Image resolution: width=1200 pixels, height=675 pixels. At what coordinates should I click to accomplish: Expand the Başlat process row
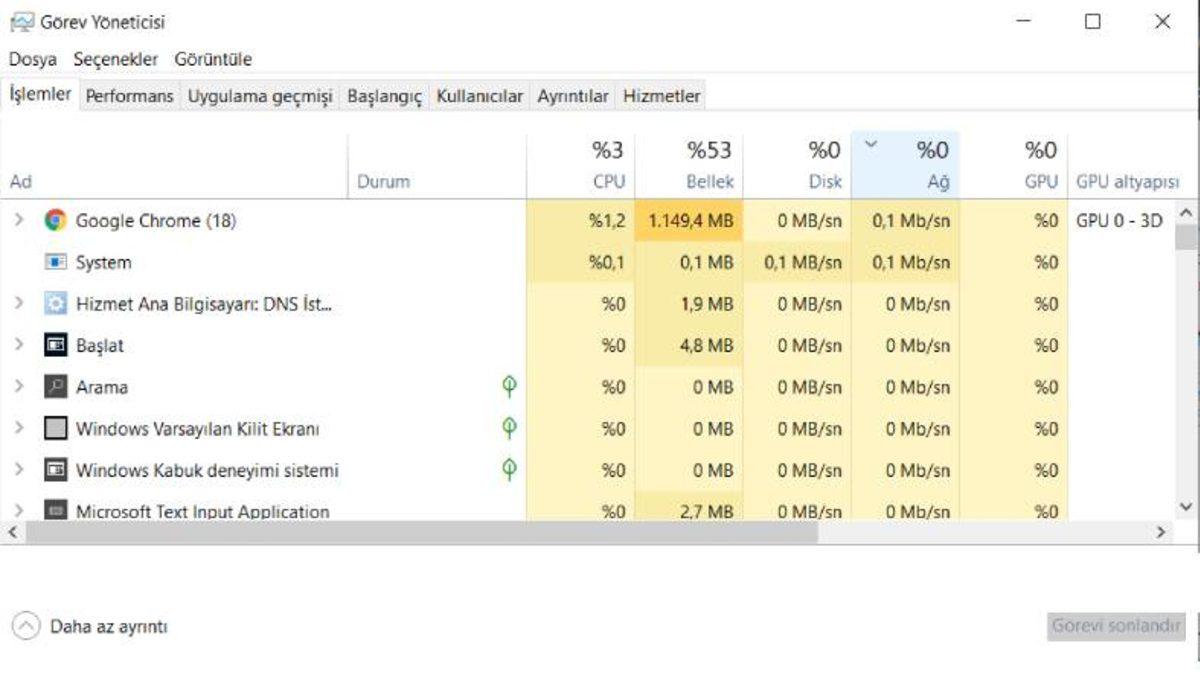[x=18, y=346]
